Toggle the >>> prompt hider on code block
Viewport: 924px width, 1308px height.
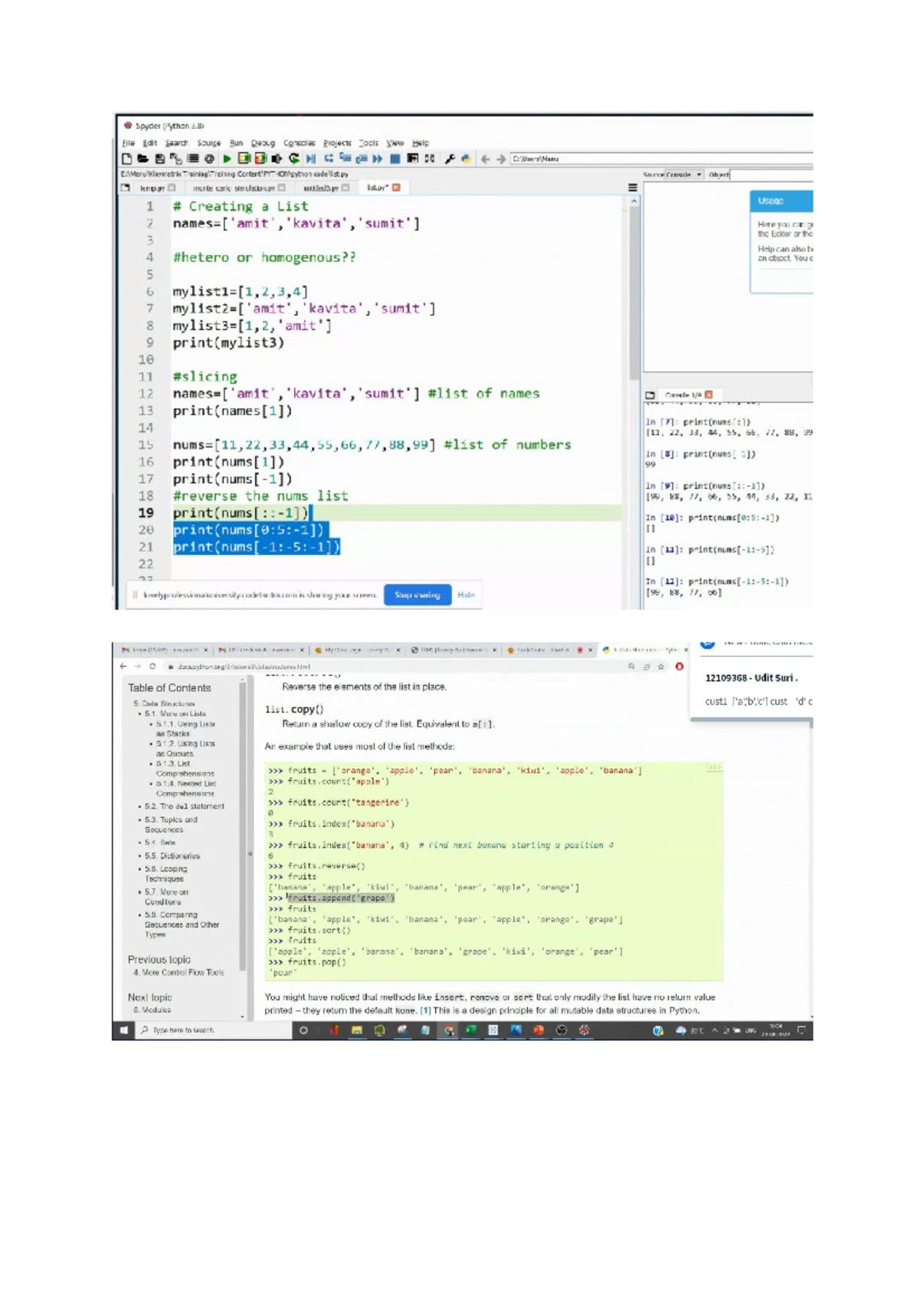tap(714, 768)
